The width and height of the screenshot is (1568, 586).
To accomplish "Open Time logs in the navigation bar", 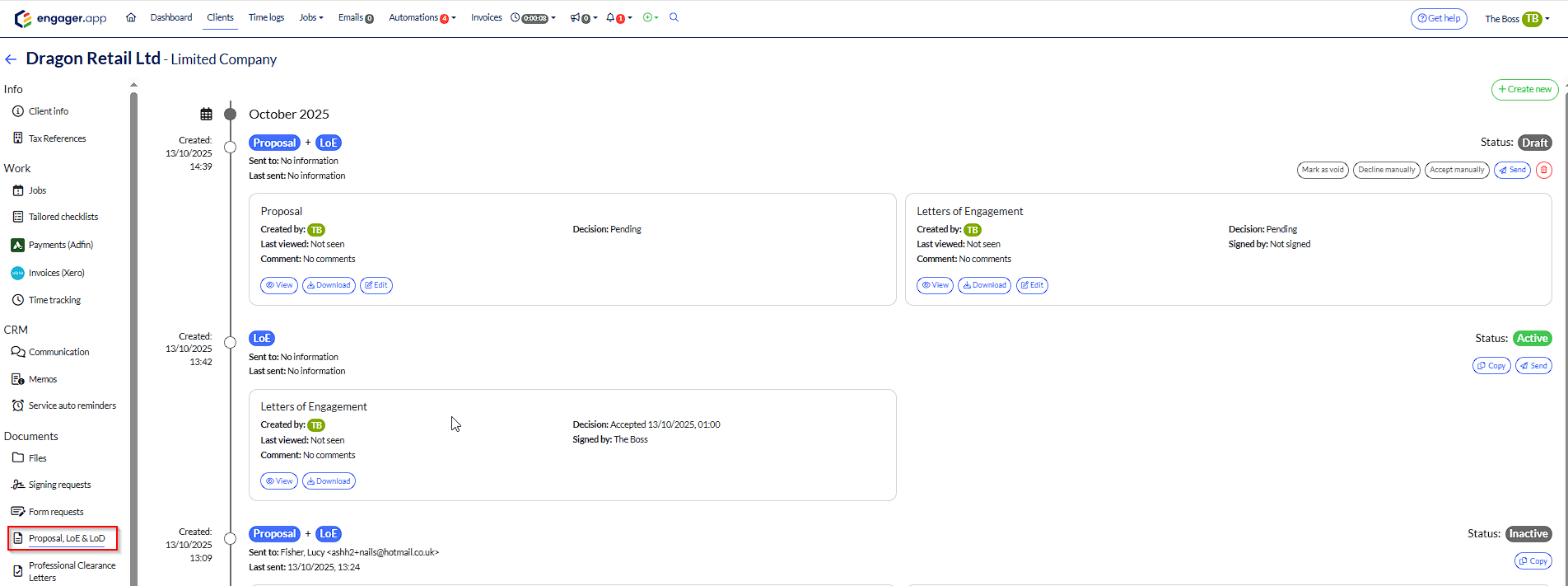I will (x=266, y=17).
